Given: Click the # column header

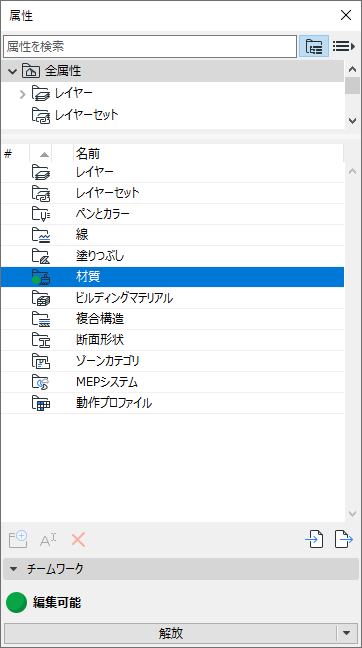Looking at the screenshot, I should pyautogui.click(x=8, y=154).
